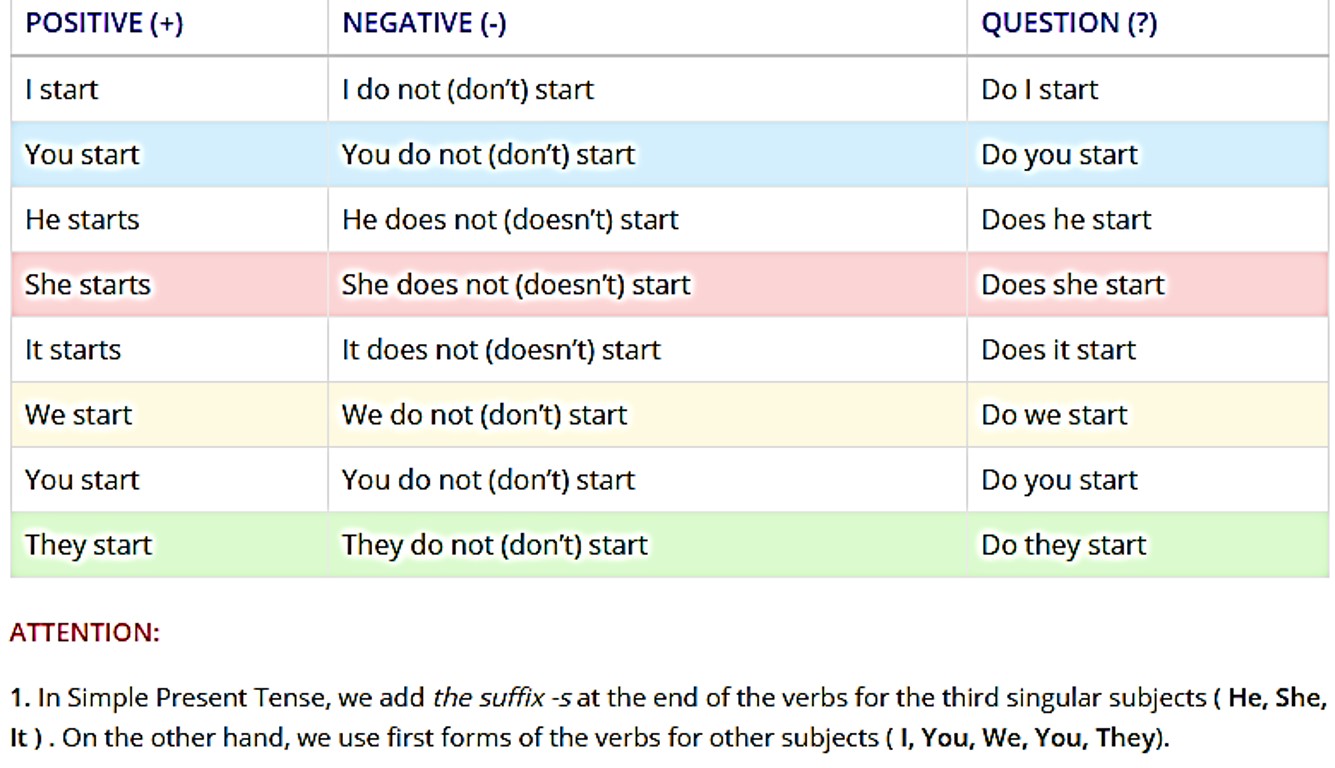Click "She starts" in the pink row
Screen dimensions: 1335x768
[88, 285]
